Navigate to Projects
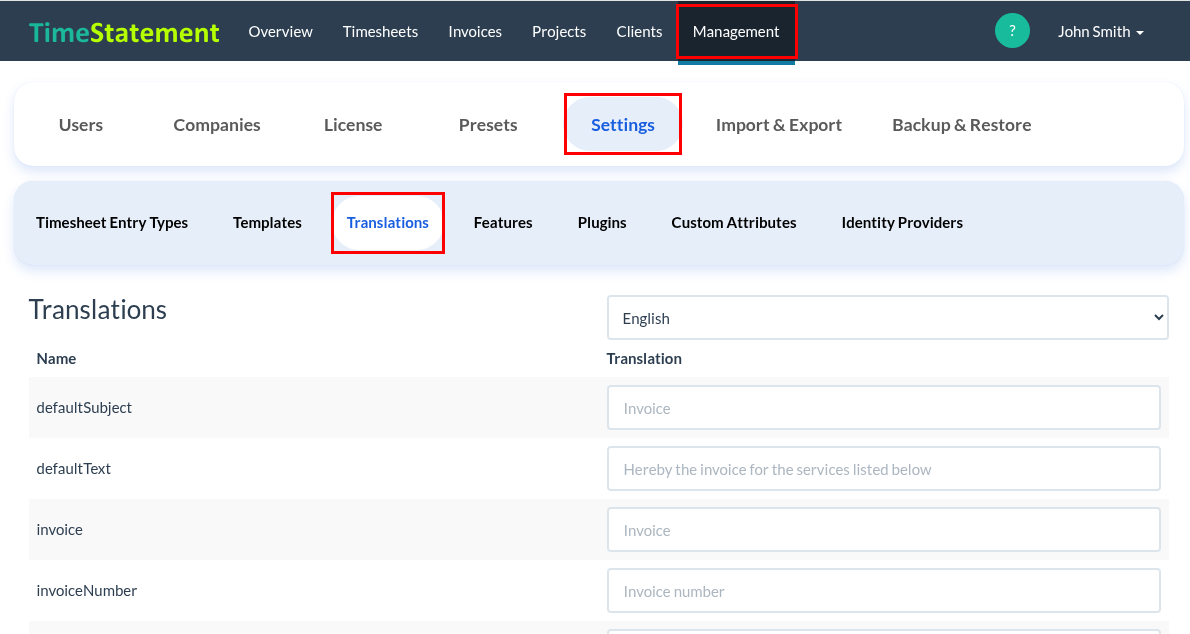The height and width of the screenshot is (634, 1190). pos(559,32)
